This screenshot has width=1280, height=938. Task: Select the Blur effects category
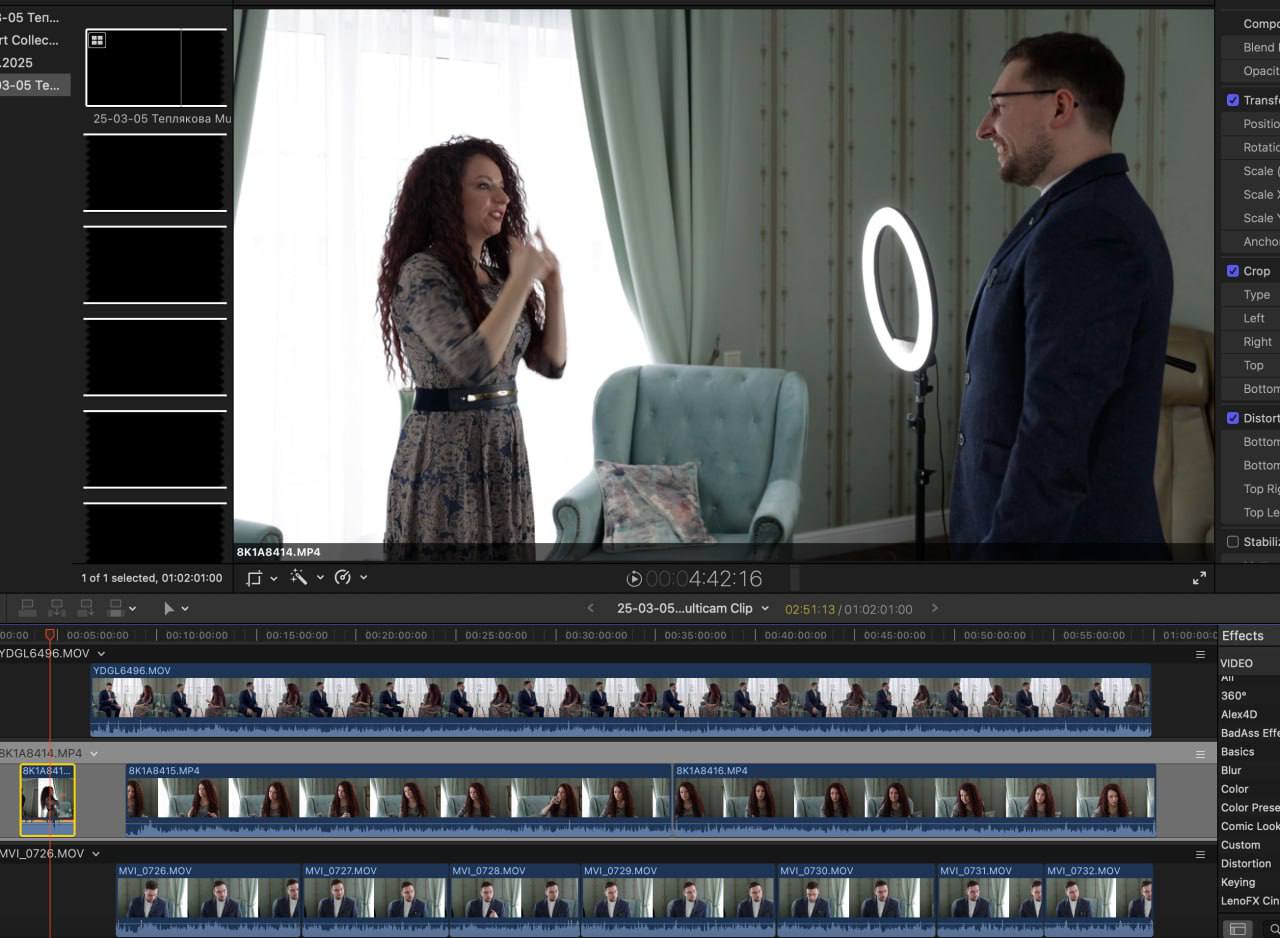pos(1231,770)
